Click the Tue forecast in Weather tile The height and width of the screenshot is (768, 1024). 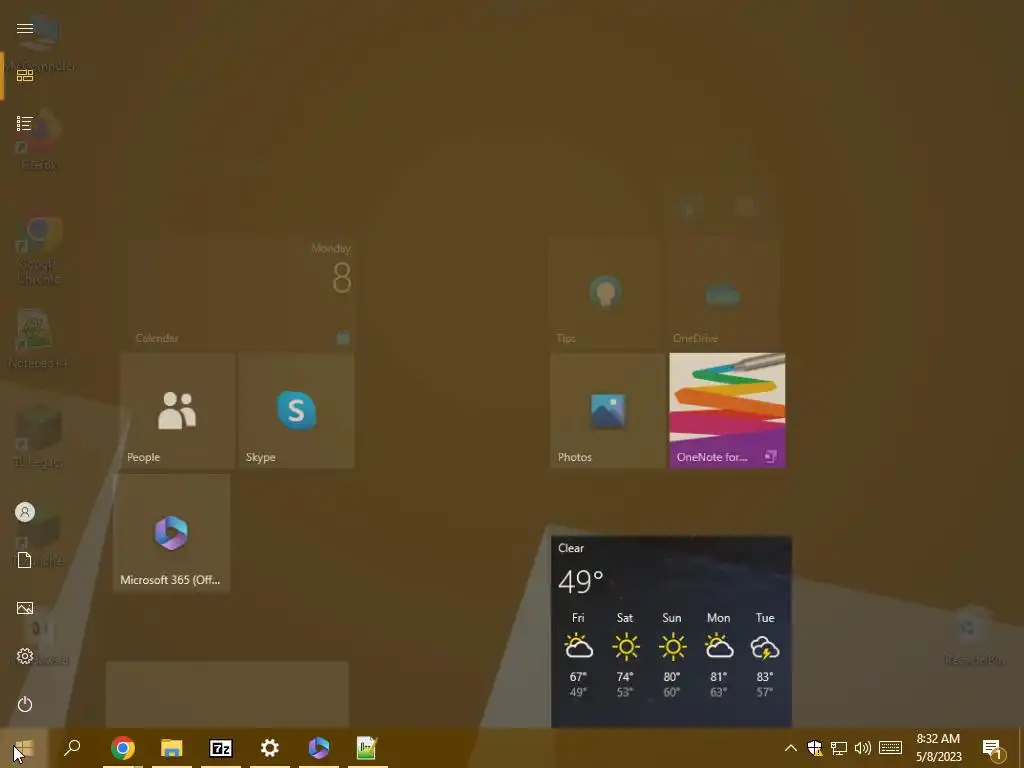pyautogui.click(x=765, y=656)
